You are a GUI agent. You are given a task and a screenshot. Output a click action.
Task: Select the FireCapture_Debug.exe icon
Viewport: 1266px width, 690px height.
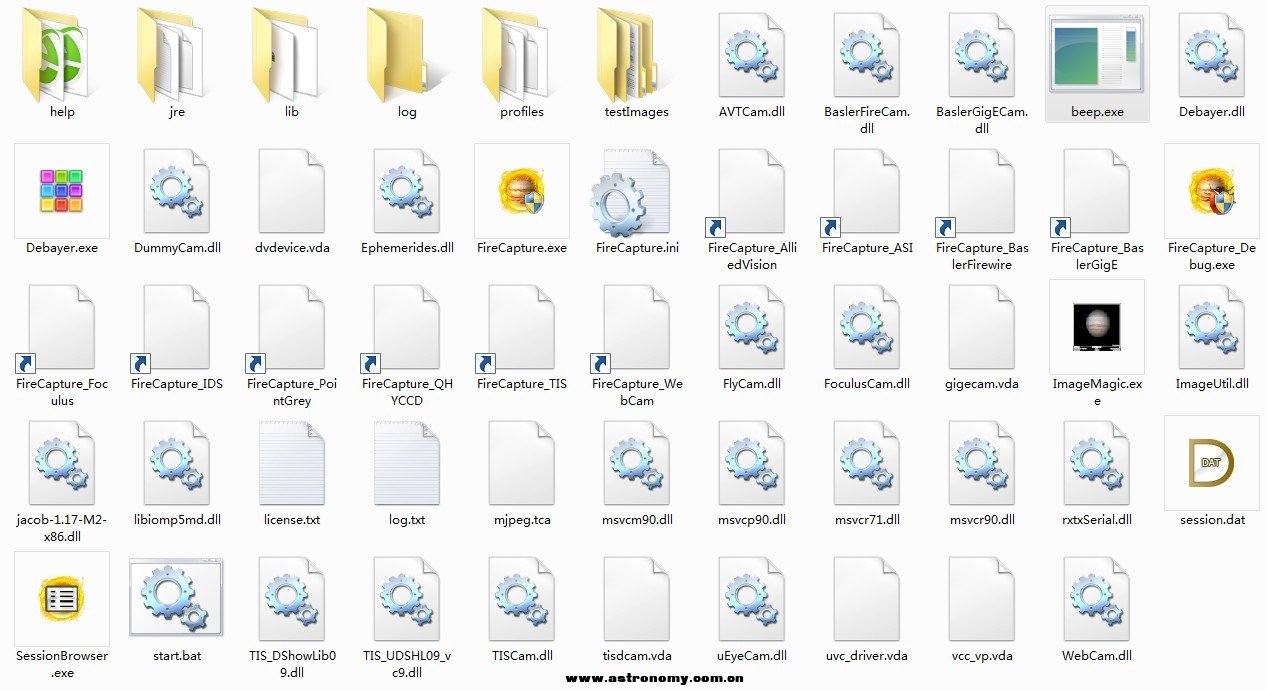[x=1212, y=191]
